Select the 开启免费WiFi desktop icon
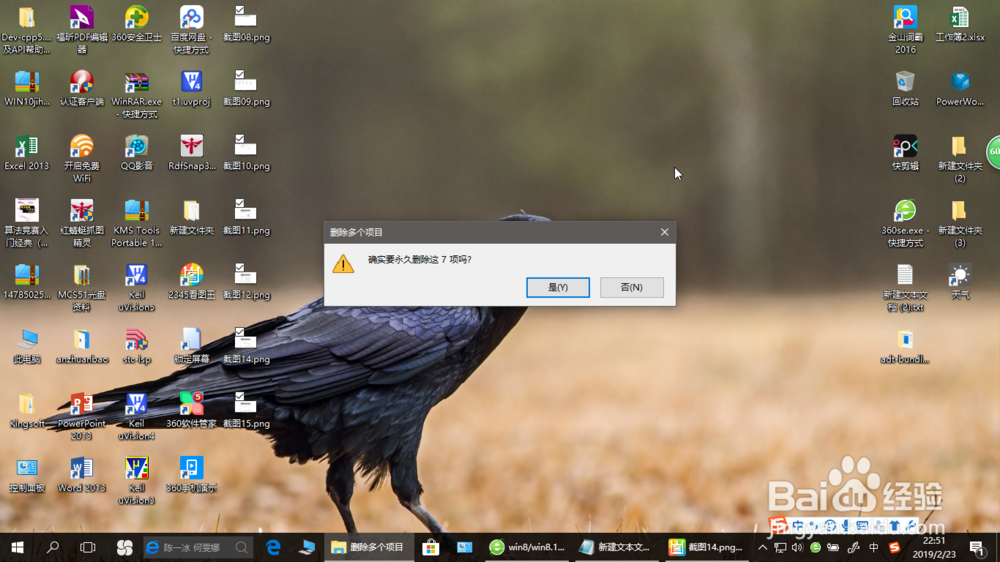Screen dimensions: 1000x562 tap(82, 158)
